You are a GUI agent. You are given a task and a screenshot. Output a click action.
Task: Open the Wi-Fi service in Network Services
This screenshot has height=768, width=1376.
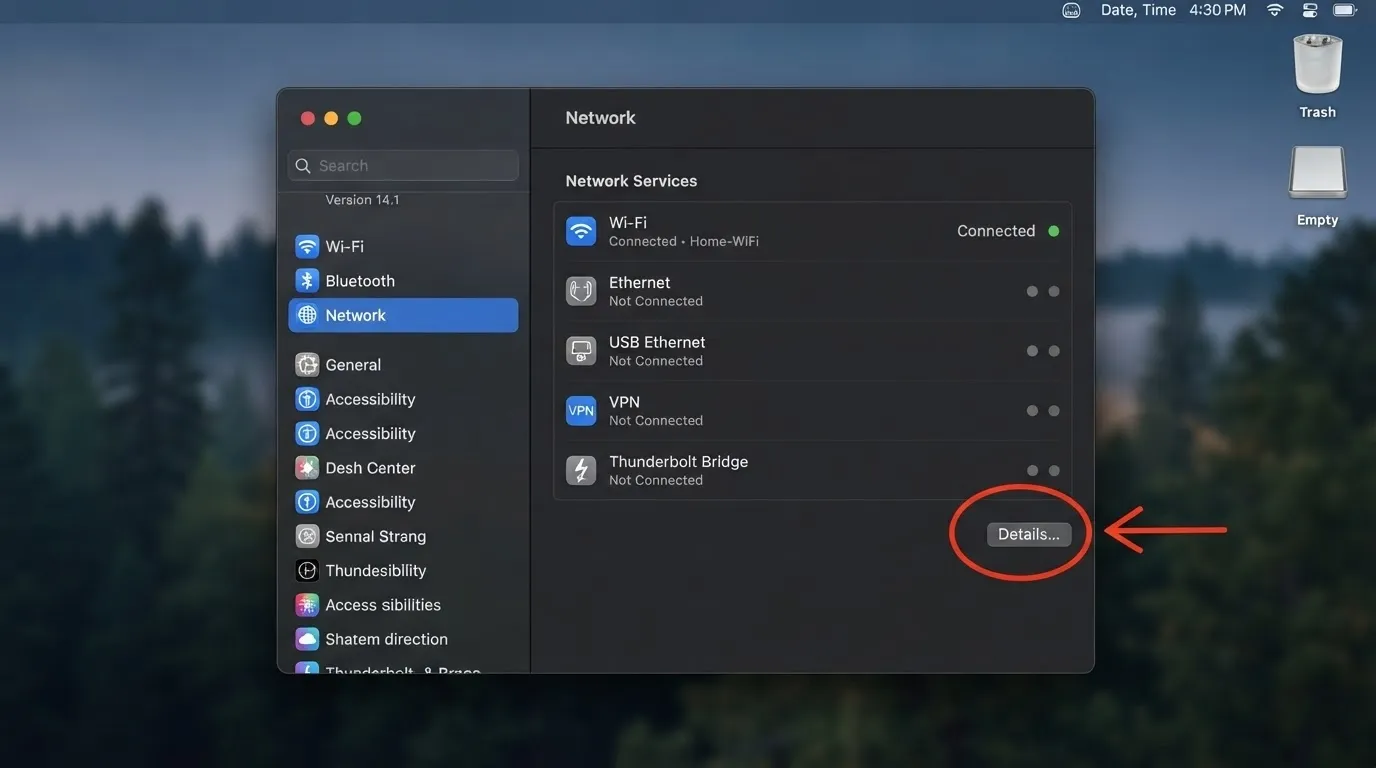pos(812,231)
